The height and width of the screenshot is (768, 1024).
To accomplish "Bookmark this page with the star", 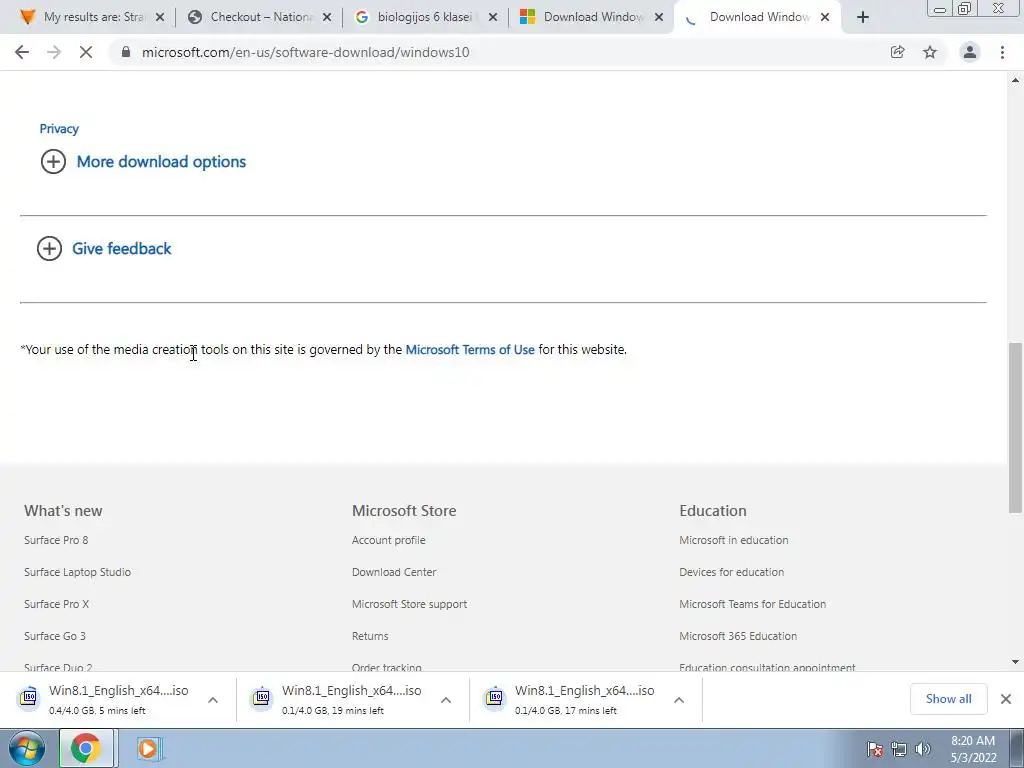I will [x=930, y=52].
